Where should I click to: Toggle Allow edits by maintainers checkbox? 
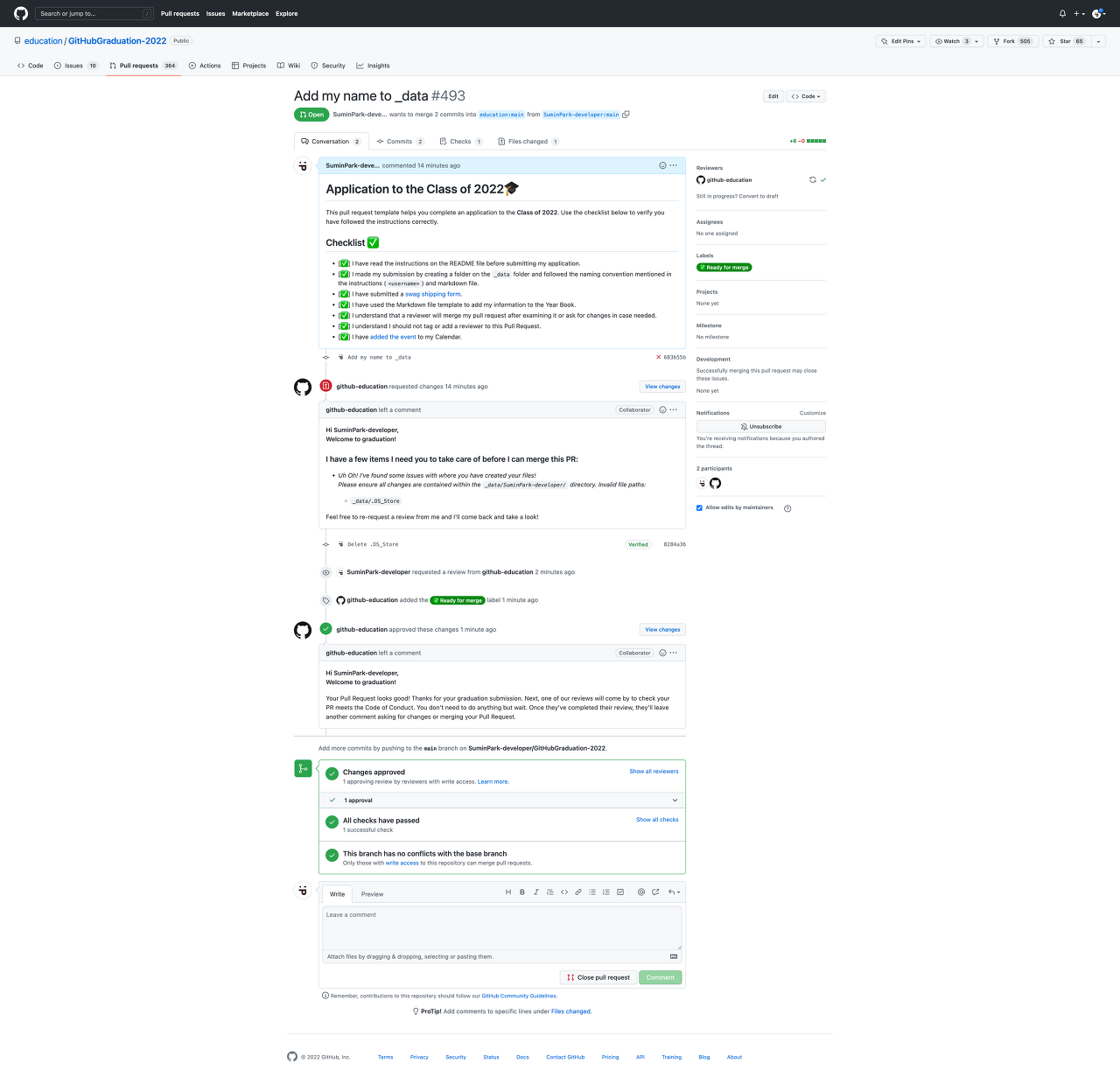coord(699,507)
